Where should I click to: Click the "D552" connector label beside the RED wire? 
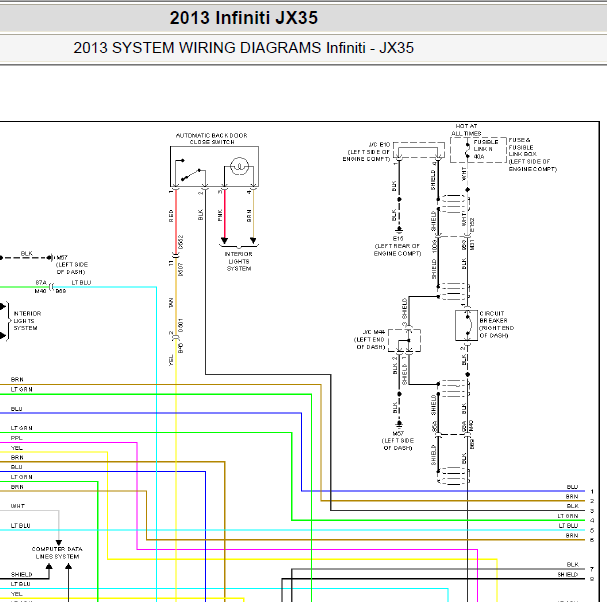coord(181,242)
